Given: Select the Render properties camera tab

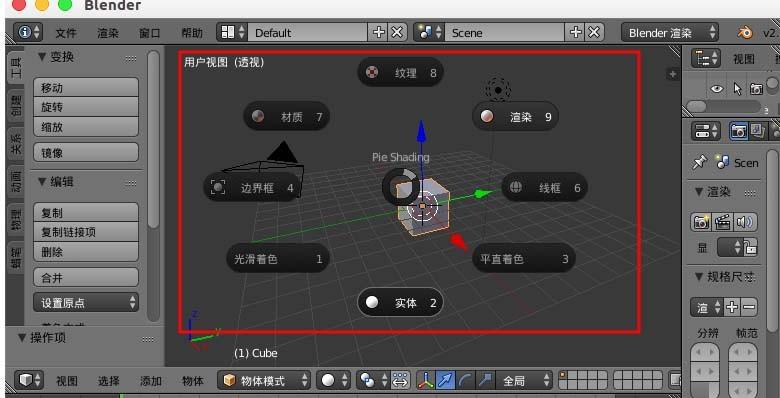Looking at the screenshot, I should click(x=738, y=131).
